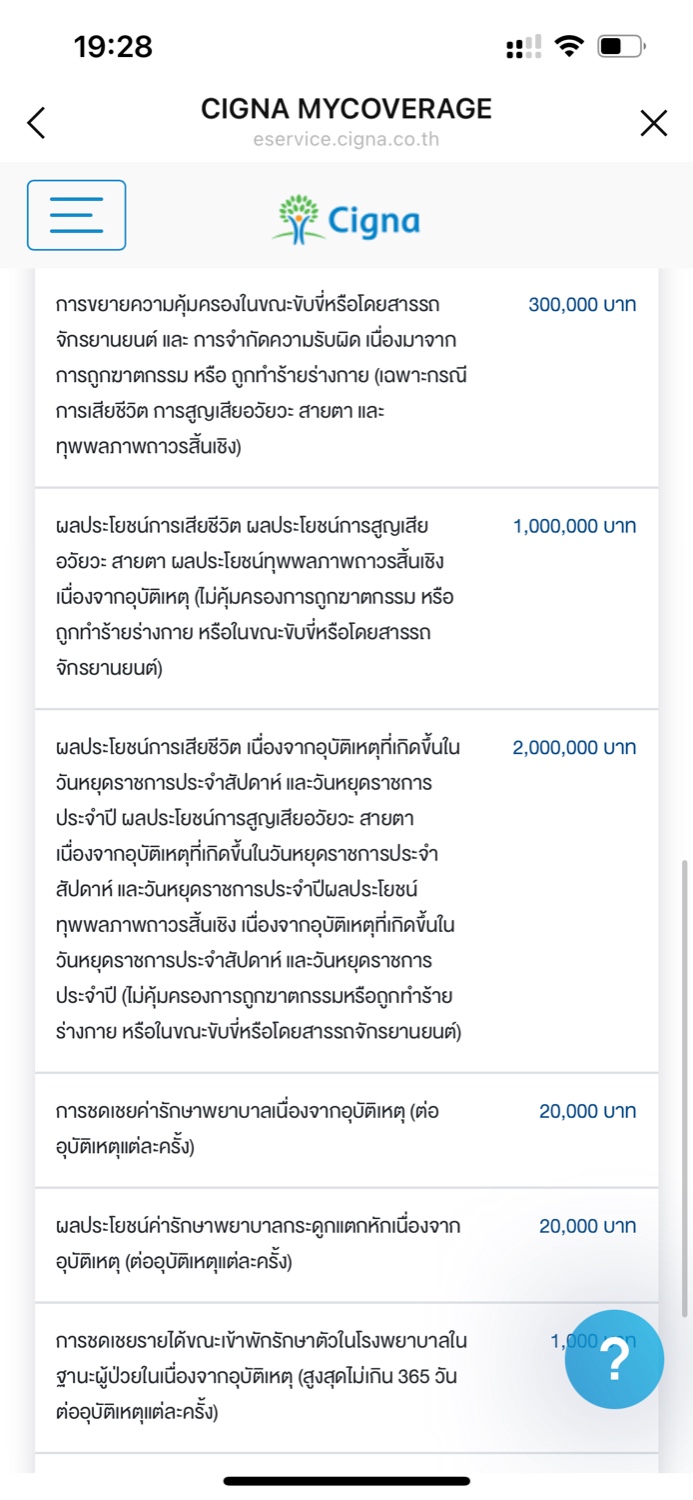Image resolution: width=693 pixels, height=1500 pixels.
Task: Tap the Cigna logo
Action: point(346,219)
